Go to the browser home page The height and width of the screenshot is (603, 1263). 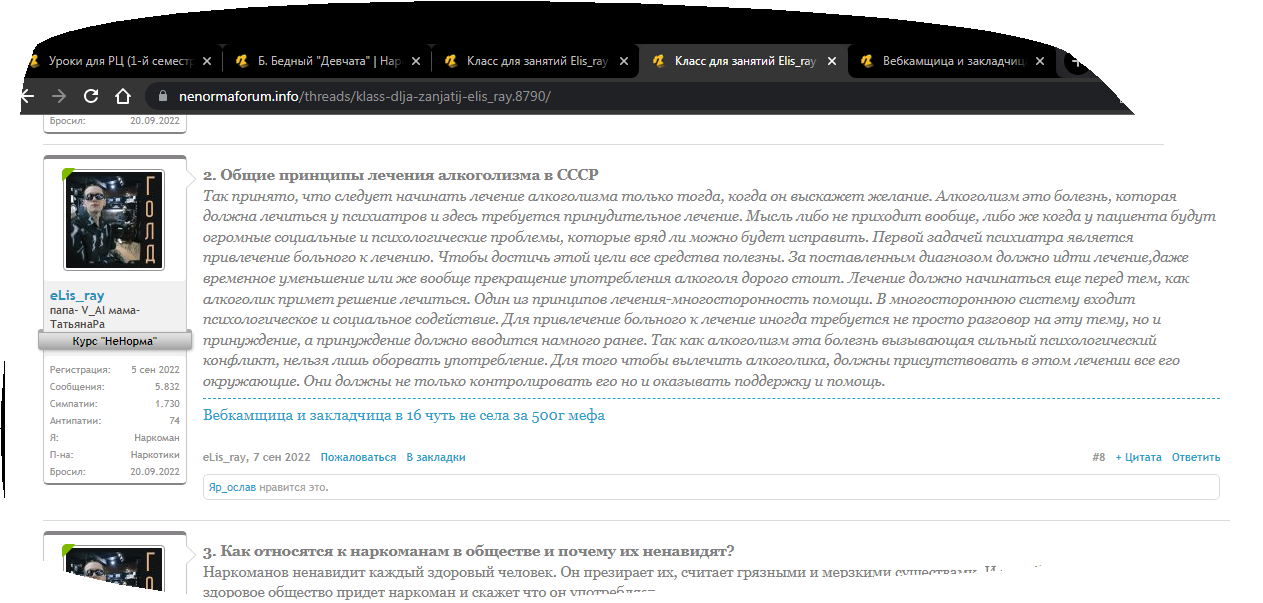(x=123, y=96)
